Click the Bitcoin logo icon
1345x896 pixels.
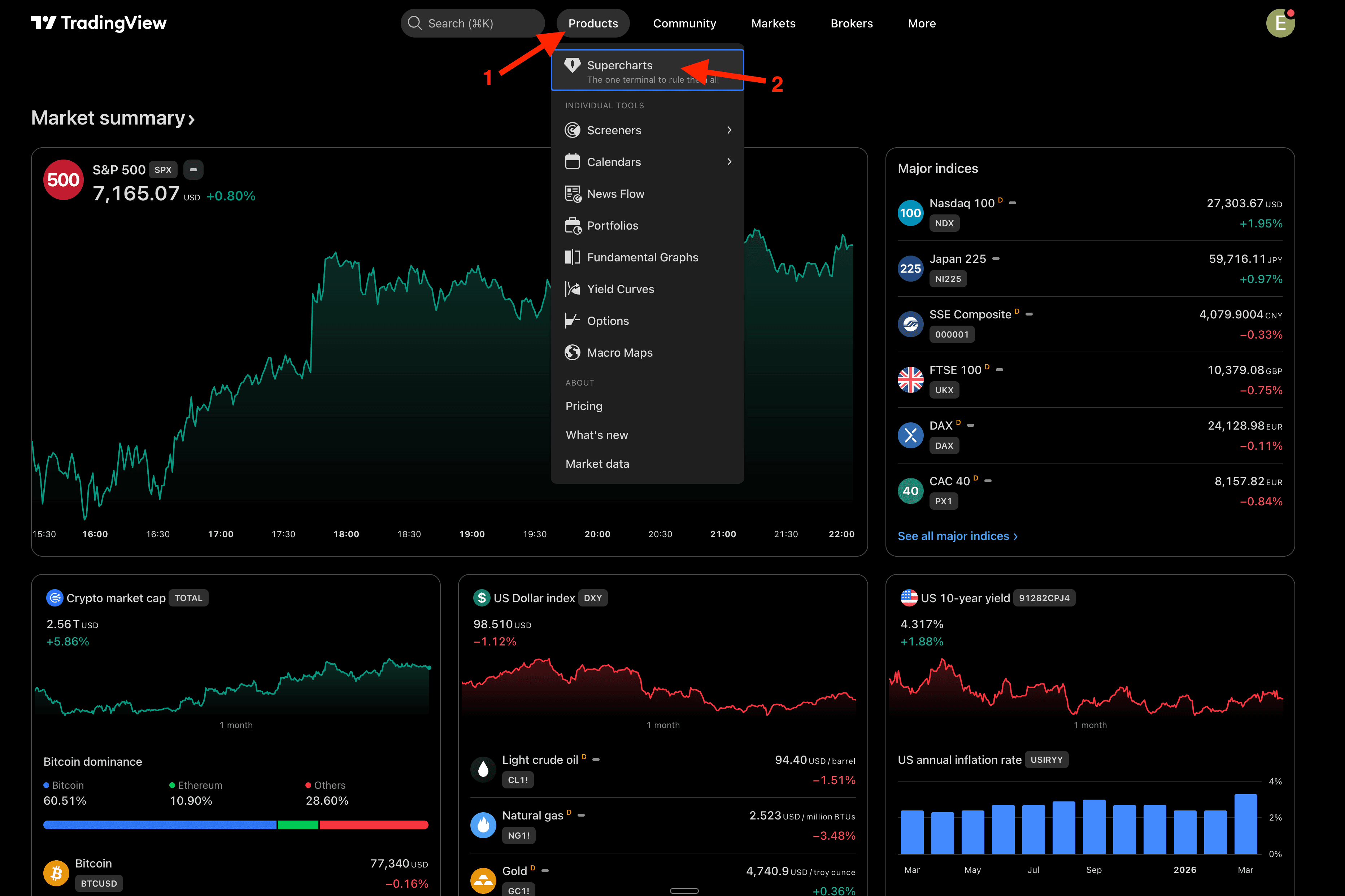pyautogui.click(x=57, y=873)
